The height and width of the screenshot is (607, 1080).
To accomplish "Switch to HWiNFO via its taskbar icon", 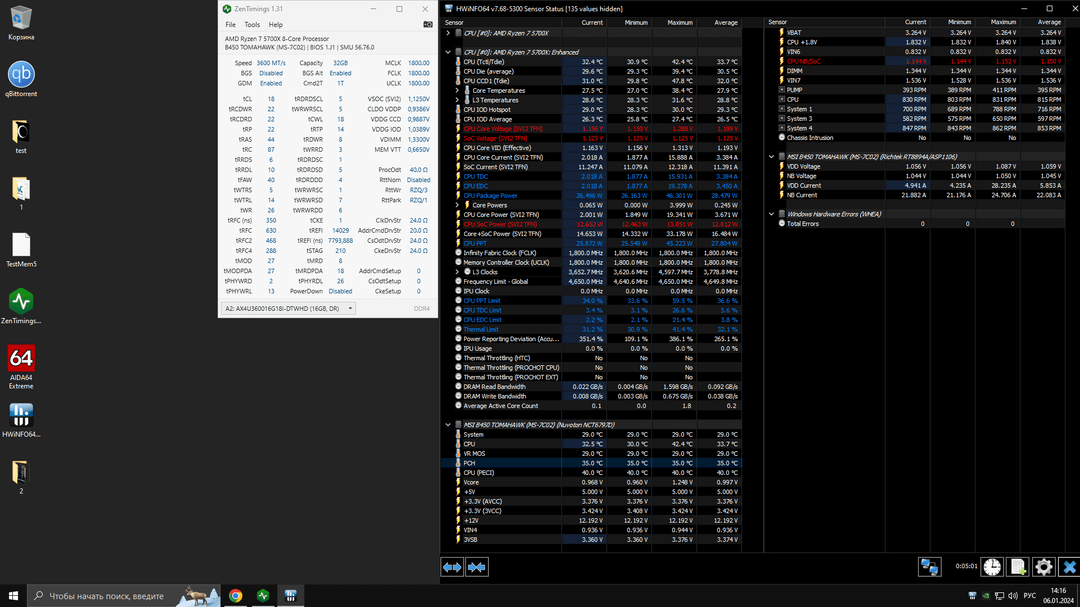I will pyautogui.click(x=290, y=595).
